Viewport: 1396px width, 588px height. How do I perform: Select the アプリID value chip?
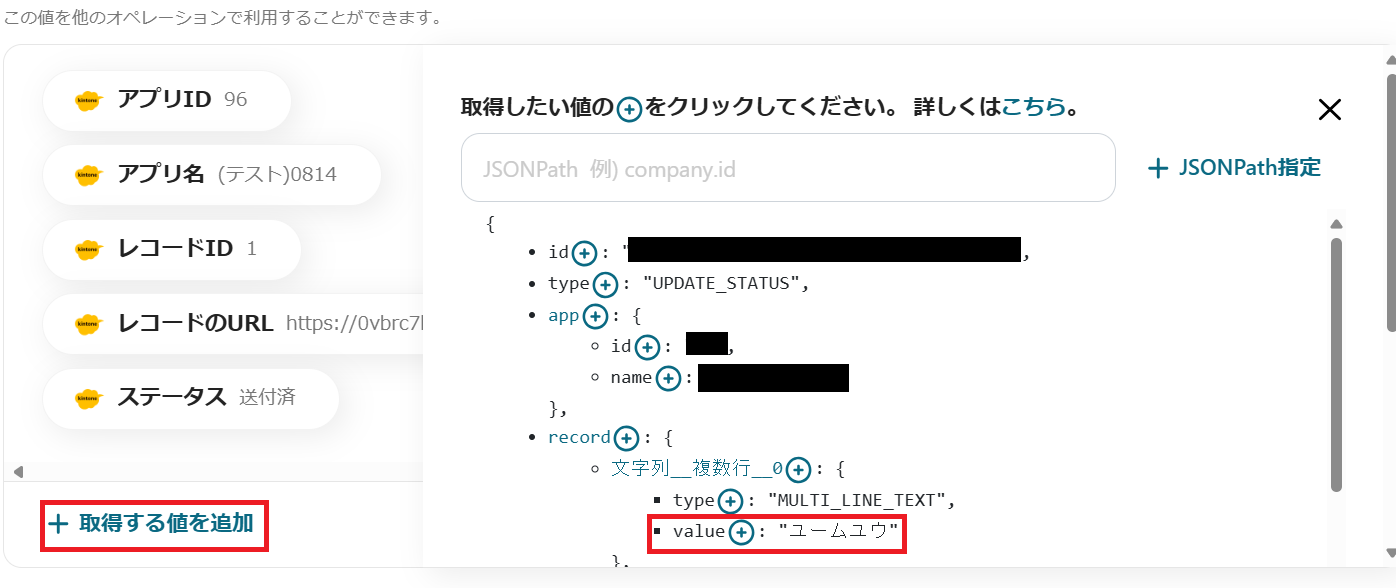tap(166, 100)
